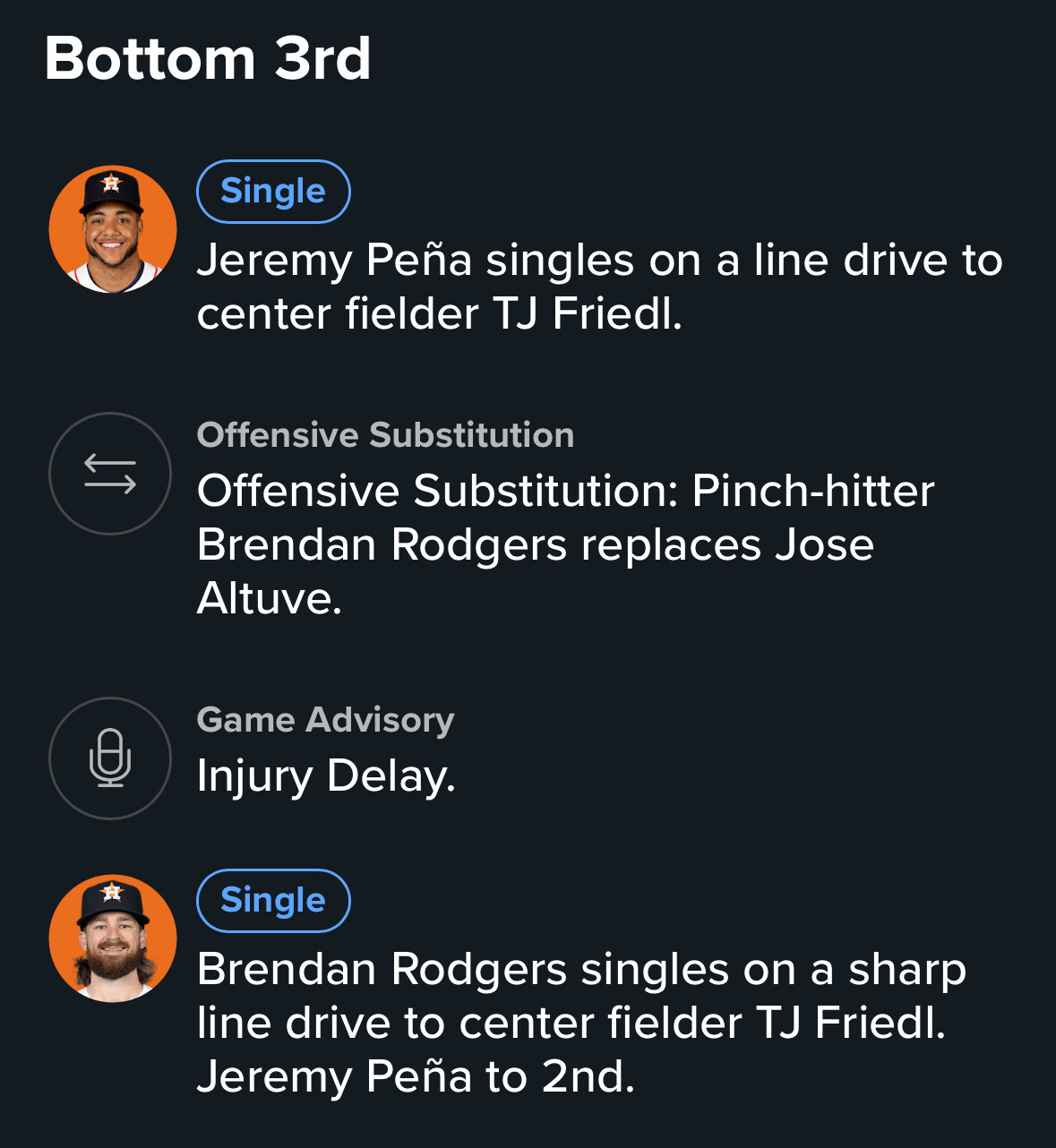
Task: Tap the Astros cap logo on Rodgers' photo
Action: click(x=111, y=892)
